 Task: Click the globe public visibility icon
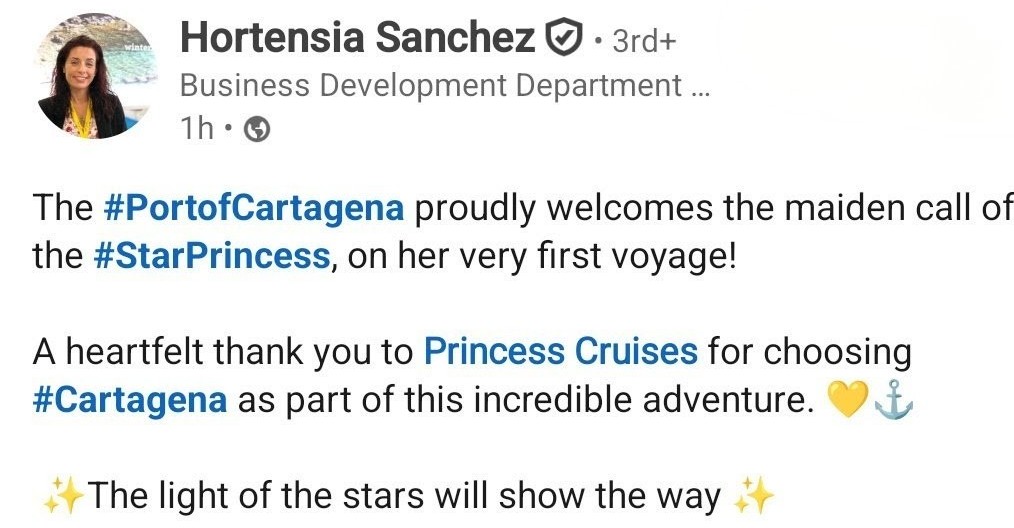coord(256,130)
